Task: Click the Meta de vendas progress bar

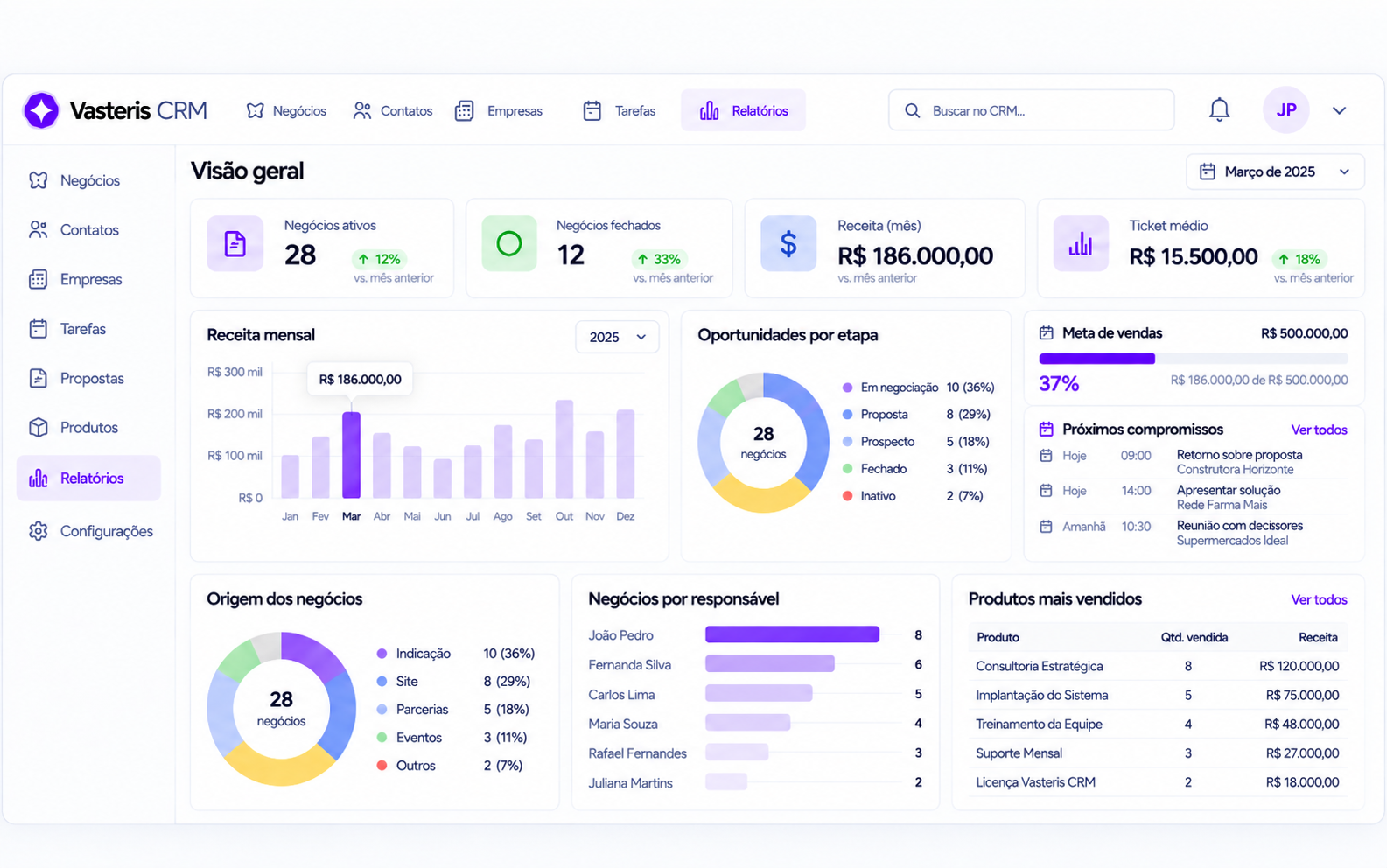Action: [x=1194, y=359]
